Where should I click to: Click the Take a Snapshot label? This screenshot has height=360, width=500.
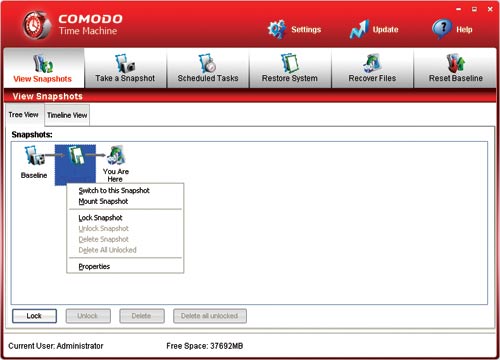coord(125,78)
